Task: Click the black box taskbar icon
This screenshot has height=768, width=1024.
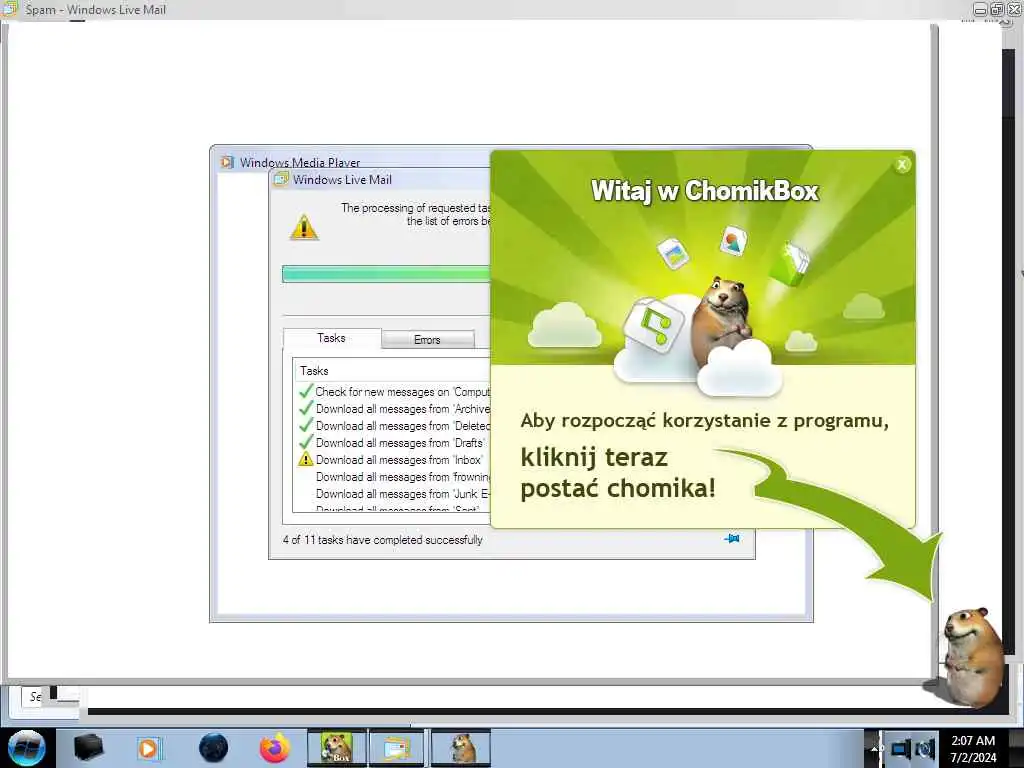Action: point(89,748)
